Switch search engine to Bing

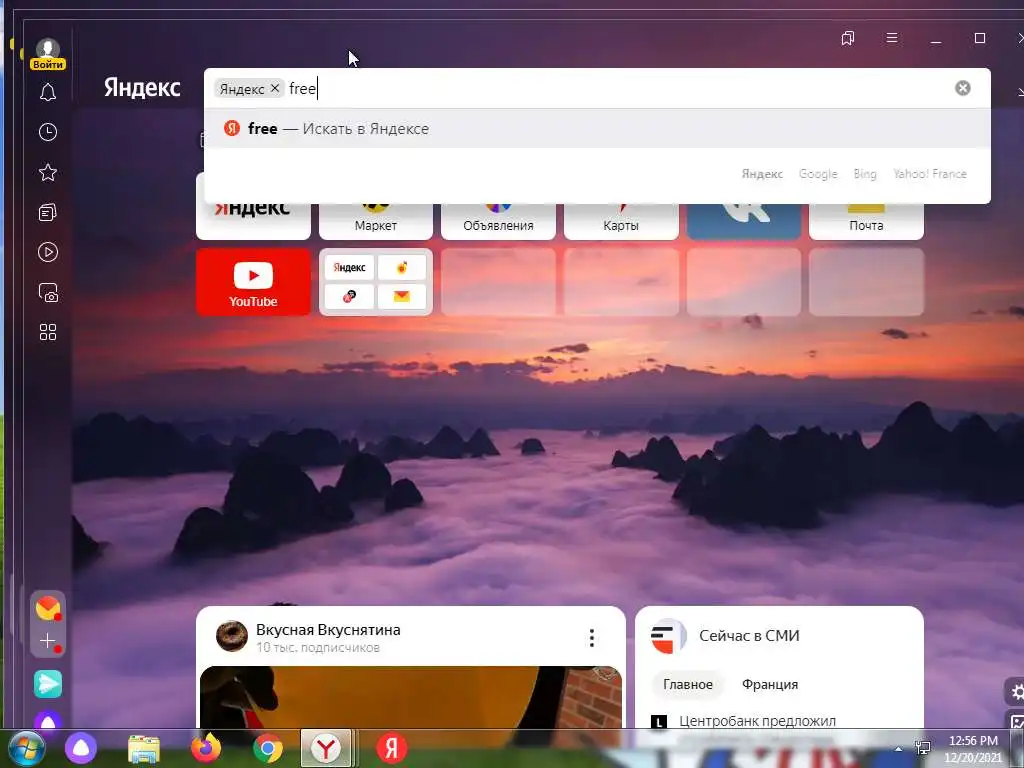tap(865, 174)
